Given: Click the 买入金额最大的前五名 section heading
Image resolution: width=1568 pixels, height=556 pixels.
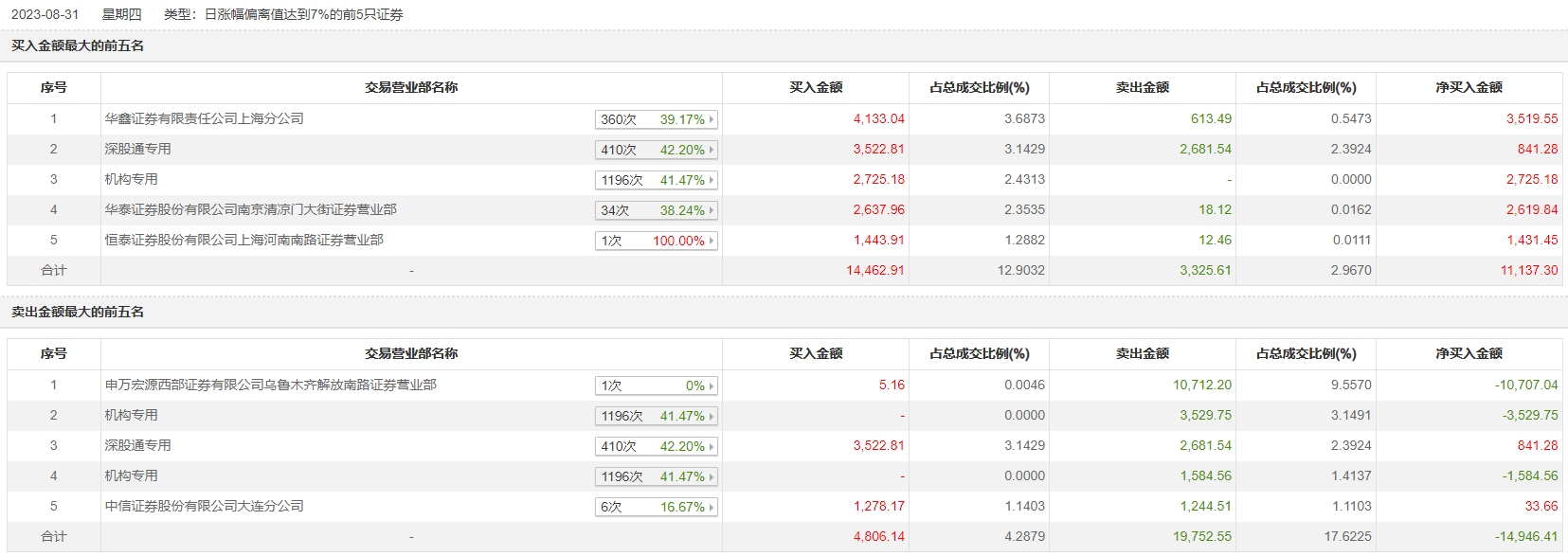Looking at the screenshot, I should 78,45.
